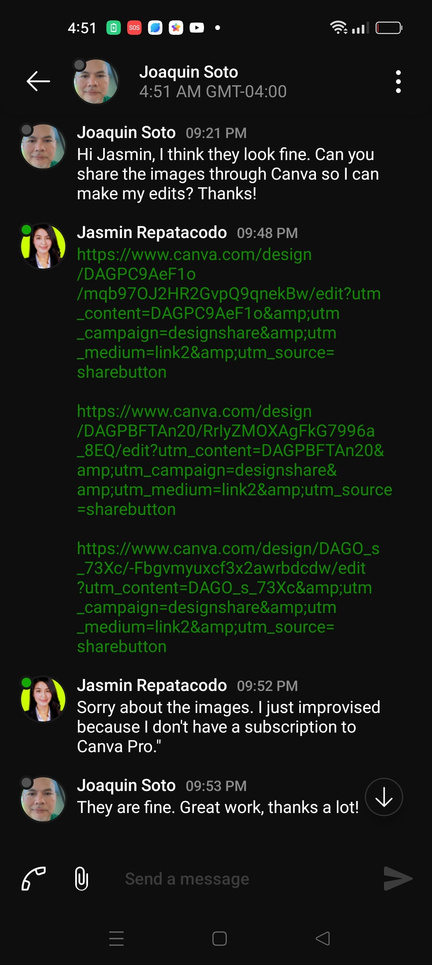Attach a file with the paperclip icon
Screen dimensions: 432x965
[81, 878]
